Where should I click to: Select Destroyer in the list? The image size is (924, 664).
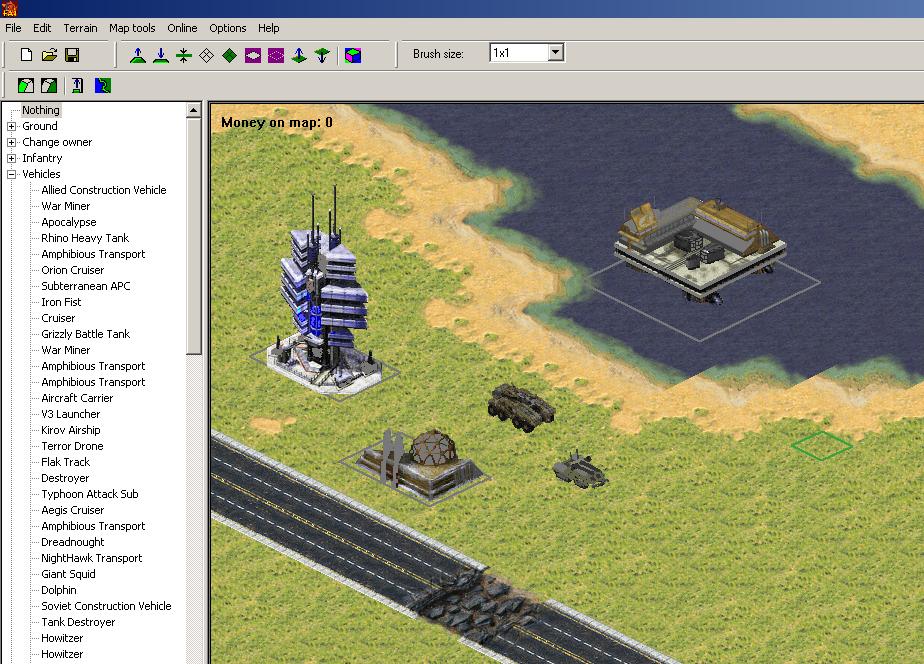tap(65, 478)
